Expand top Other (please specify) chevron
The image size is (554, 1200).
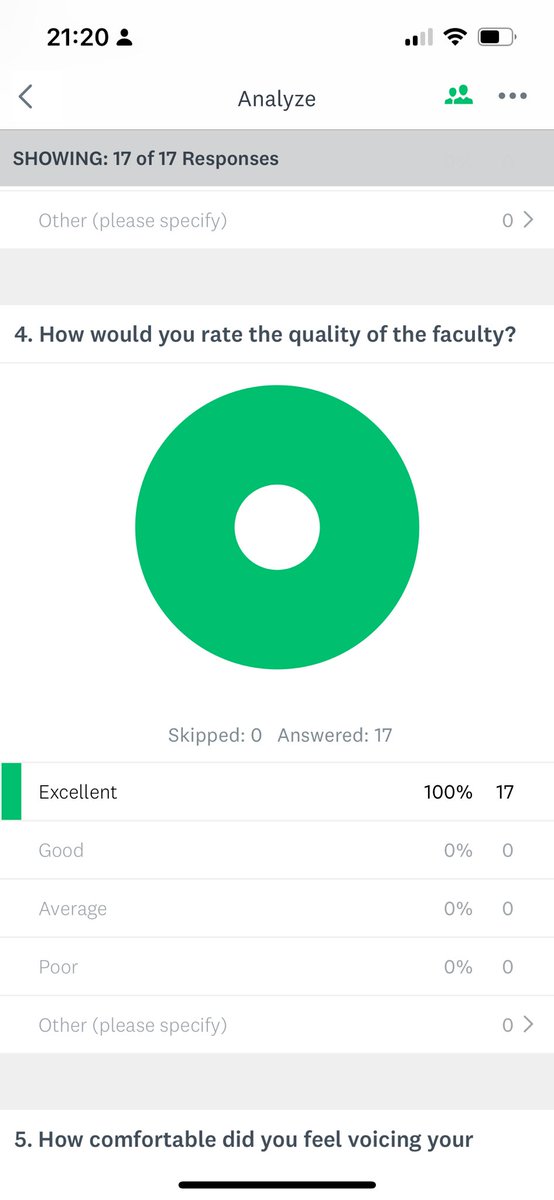[529, 220]
